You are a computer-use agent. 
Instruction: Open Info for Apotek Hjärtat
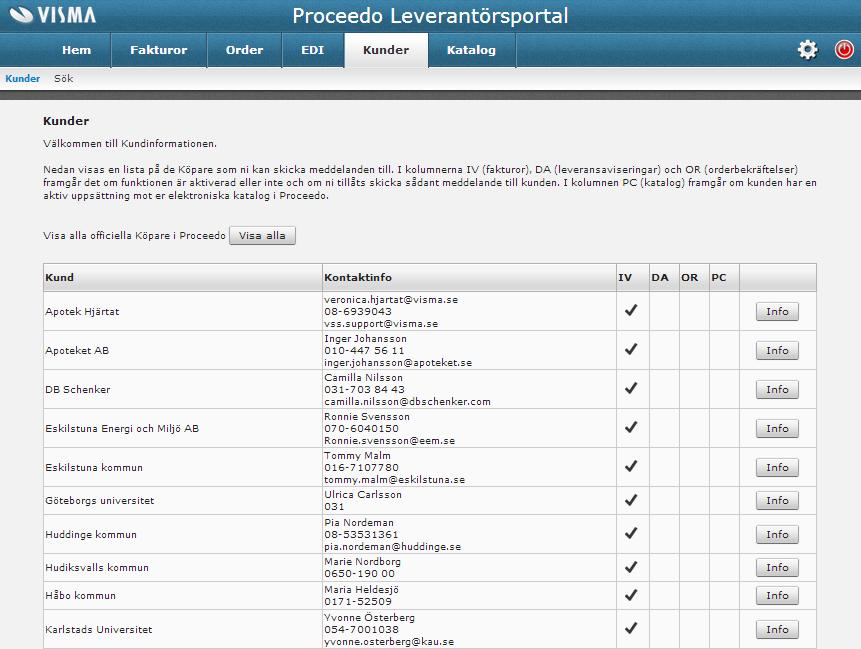777,311
